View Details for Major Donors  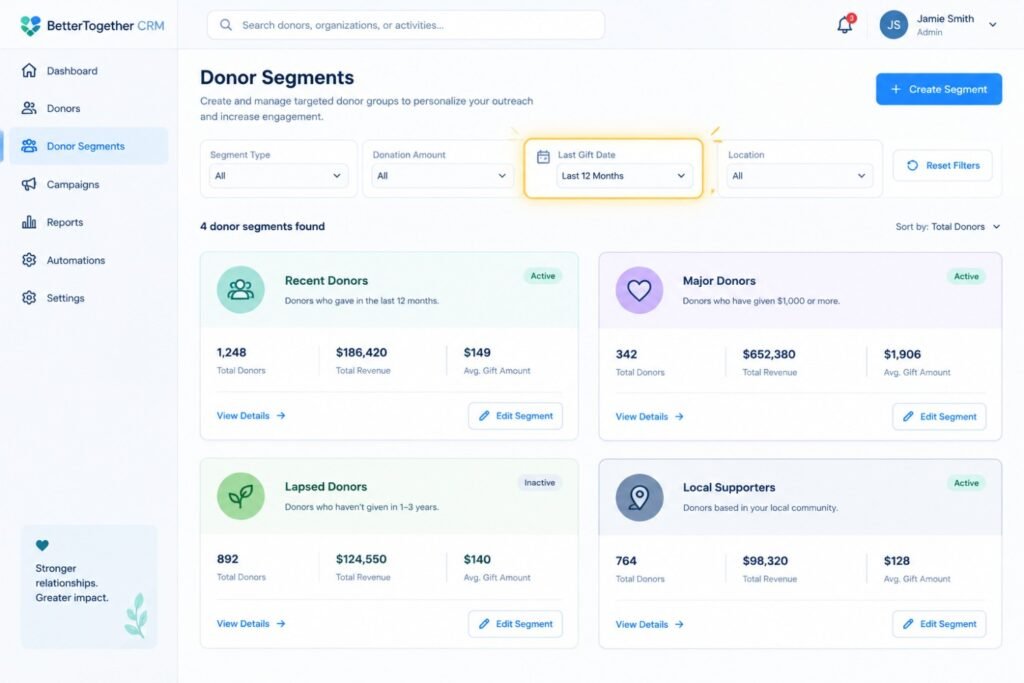pos(649,417)
